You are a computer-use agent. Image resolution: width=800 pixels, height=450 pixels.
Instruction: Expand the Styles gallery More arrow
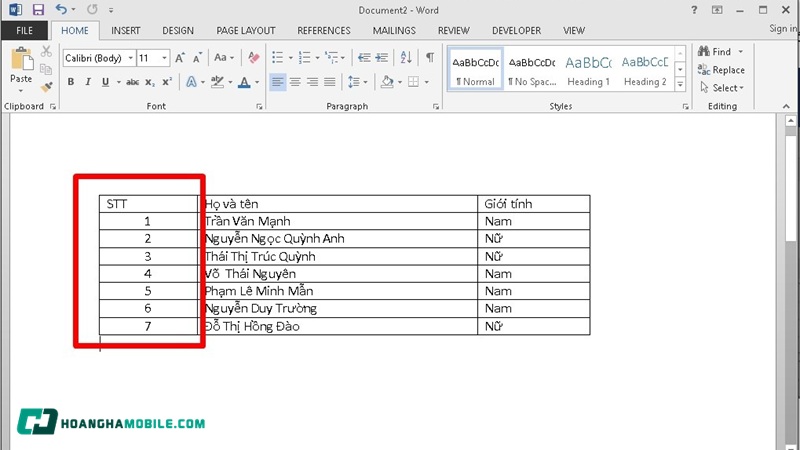coord(683,86)
